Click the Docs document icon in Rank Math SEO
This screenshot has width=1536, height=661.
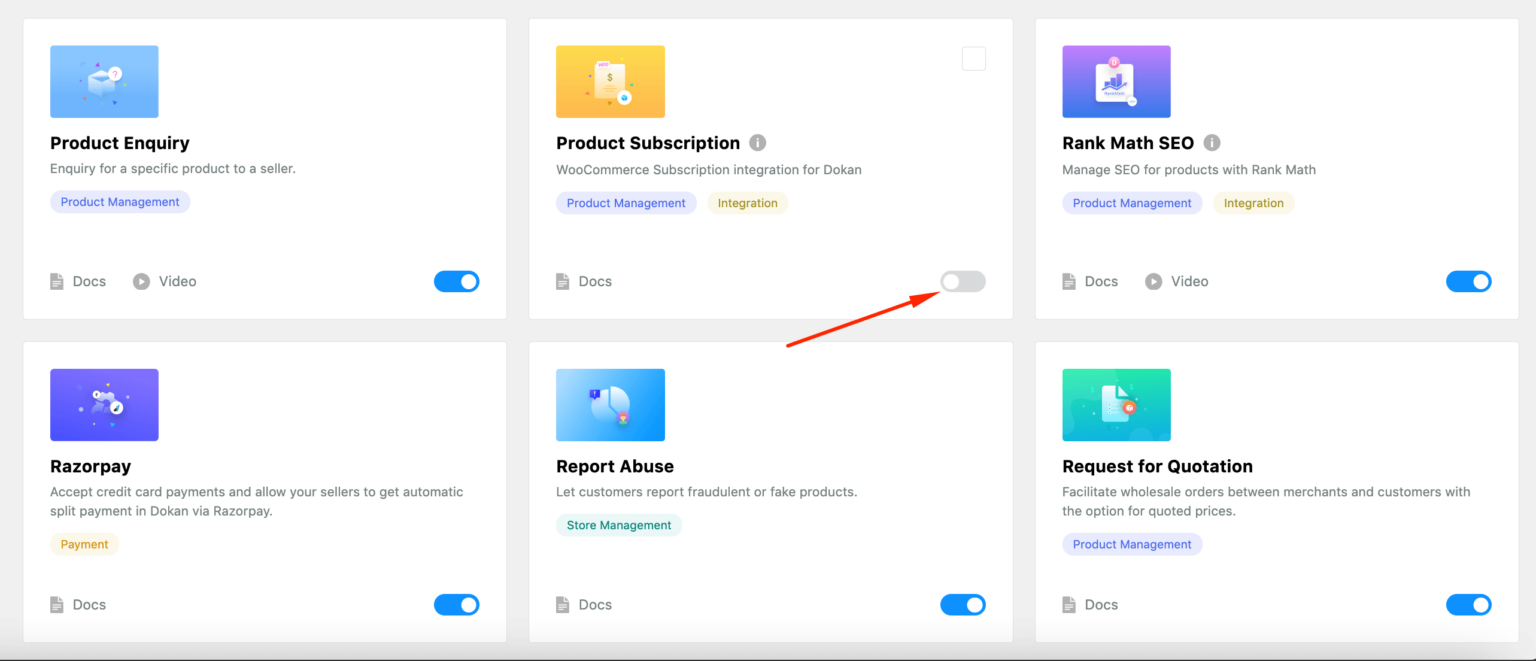pyautogui.click(x=1069, y=282)
